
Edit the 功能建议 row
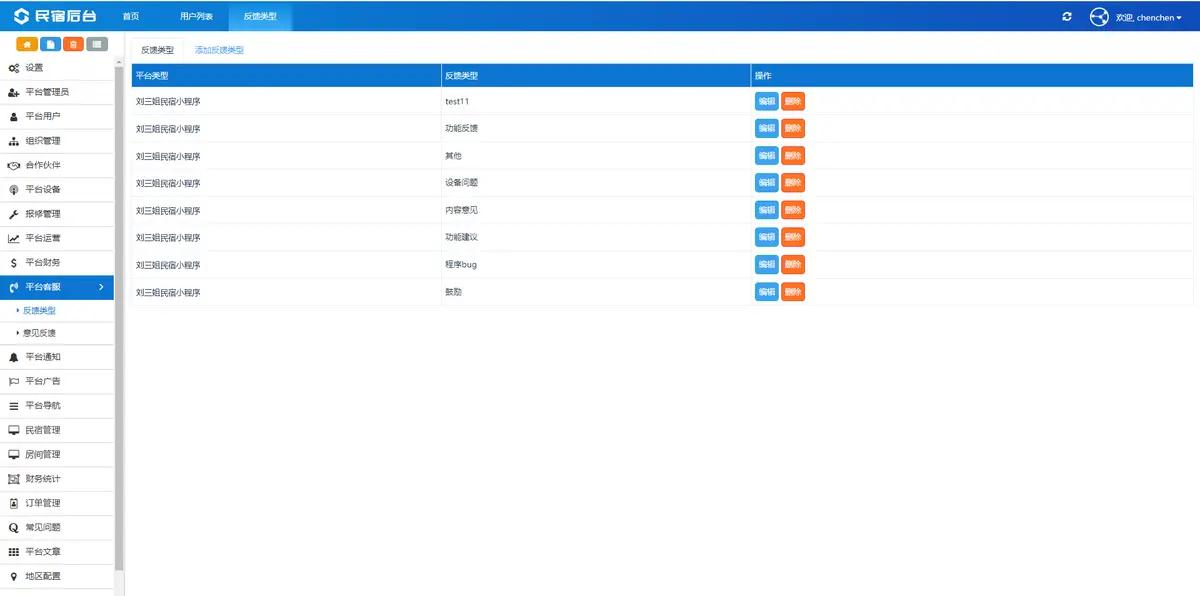[x=766, y=237]
